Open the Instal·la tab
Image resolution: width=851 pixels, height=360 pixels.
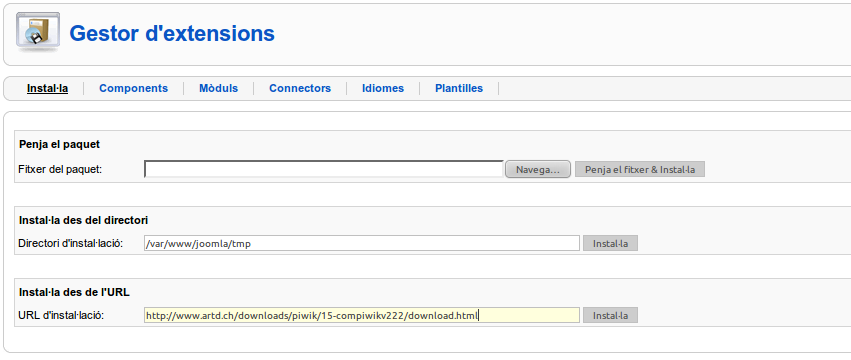point(47,88)
